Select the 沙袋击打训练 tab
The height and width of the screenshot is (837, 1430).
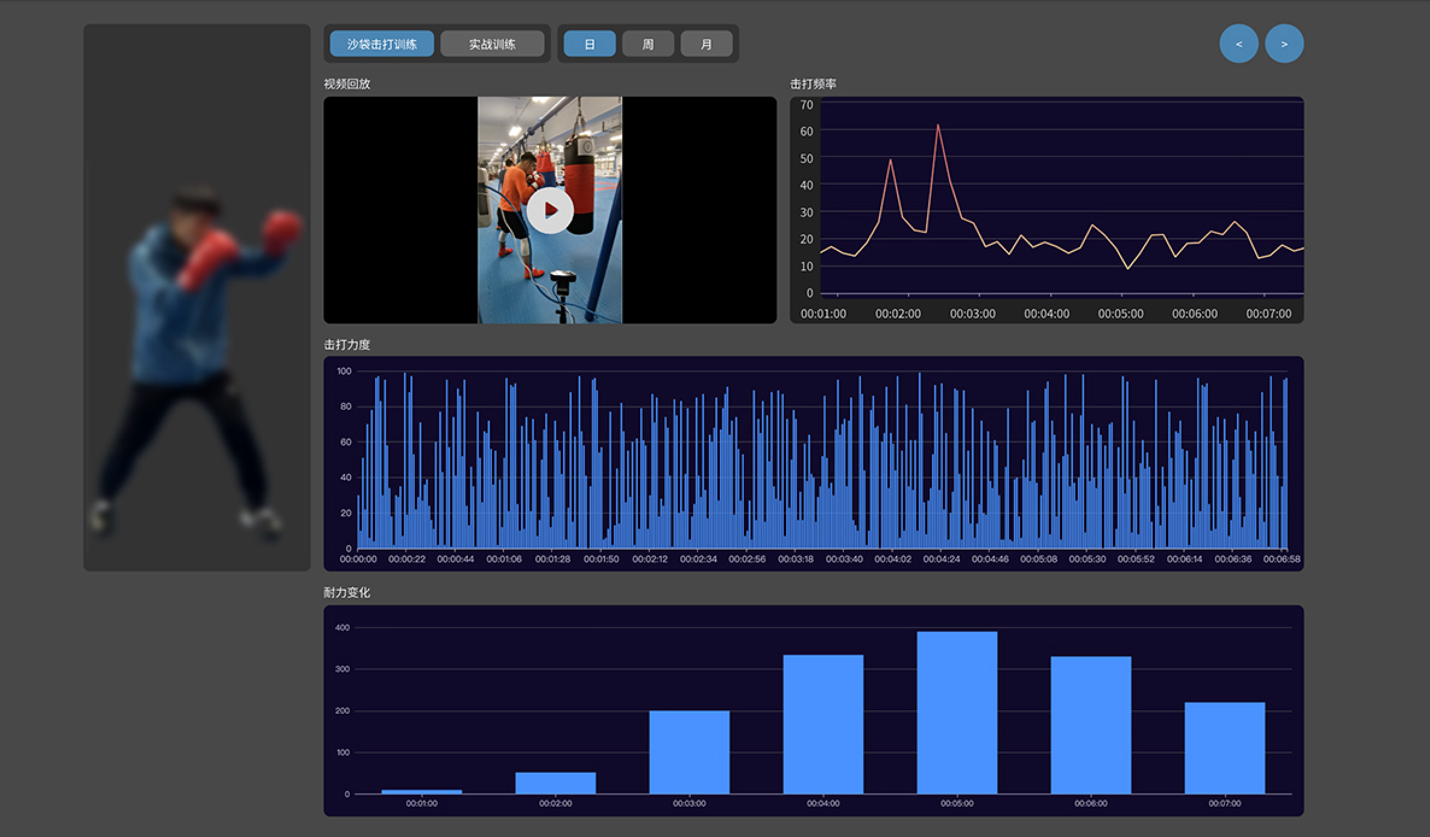pos(382,44)
